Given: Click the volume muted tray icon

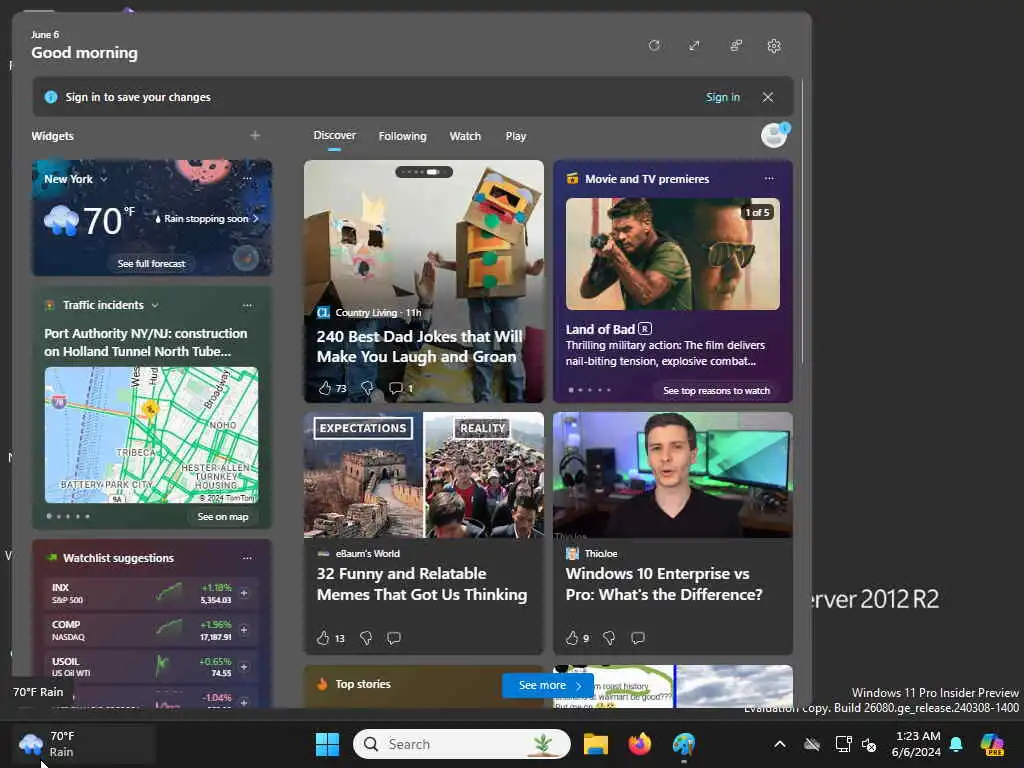Looking at the screenshot, I should click(x=869, y=744).
